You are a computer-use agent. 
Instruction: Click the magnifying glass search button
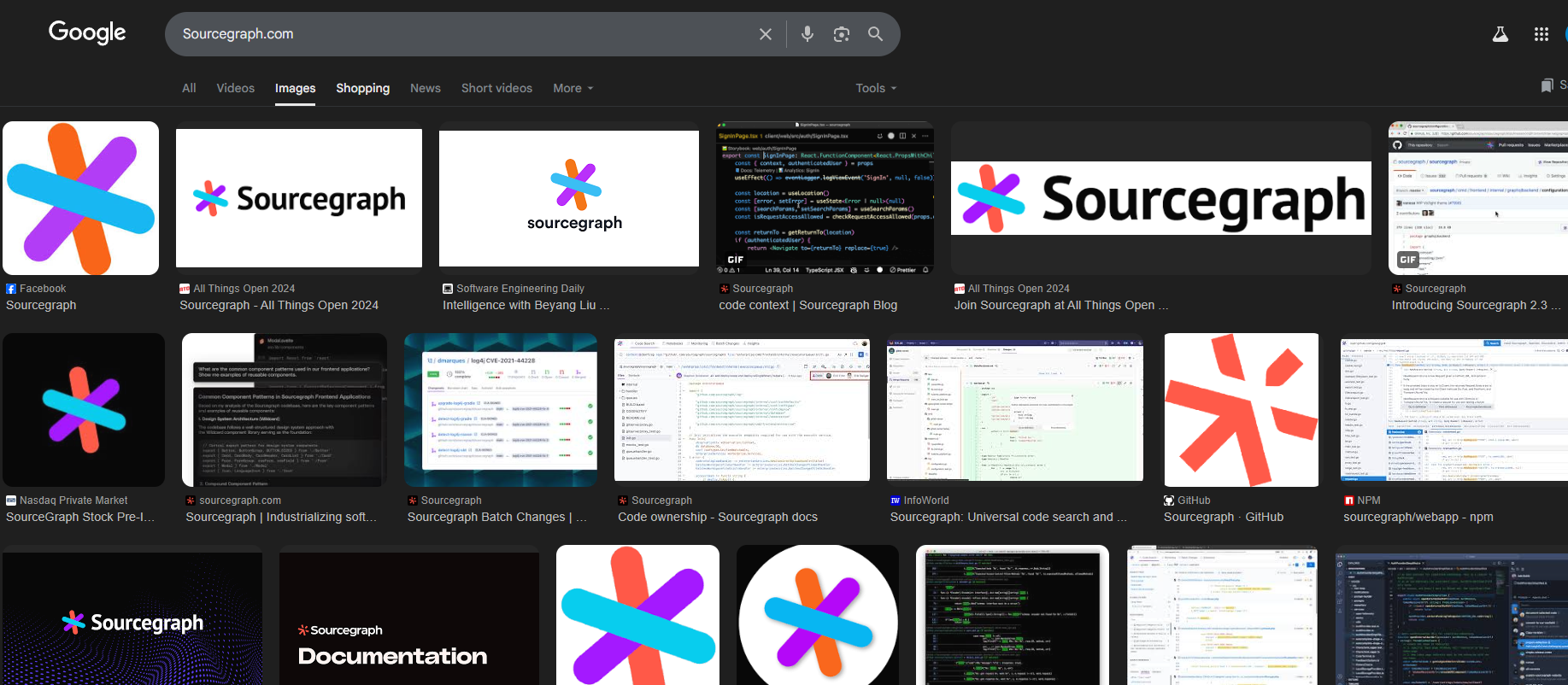point(876,34)
